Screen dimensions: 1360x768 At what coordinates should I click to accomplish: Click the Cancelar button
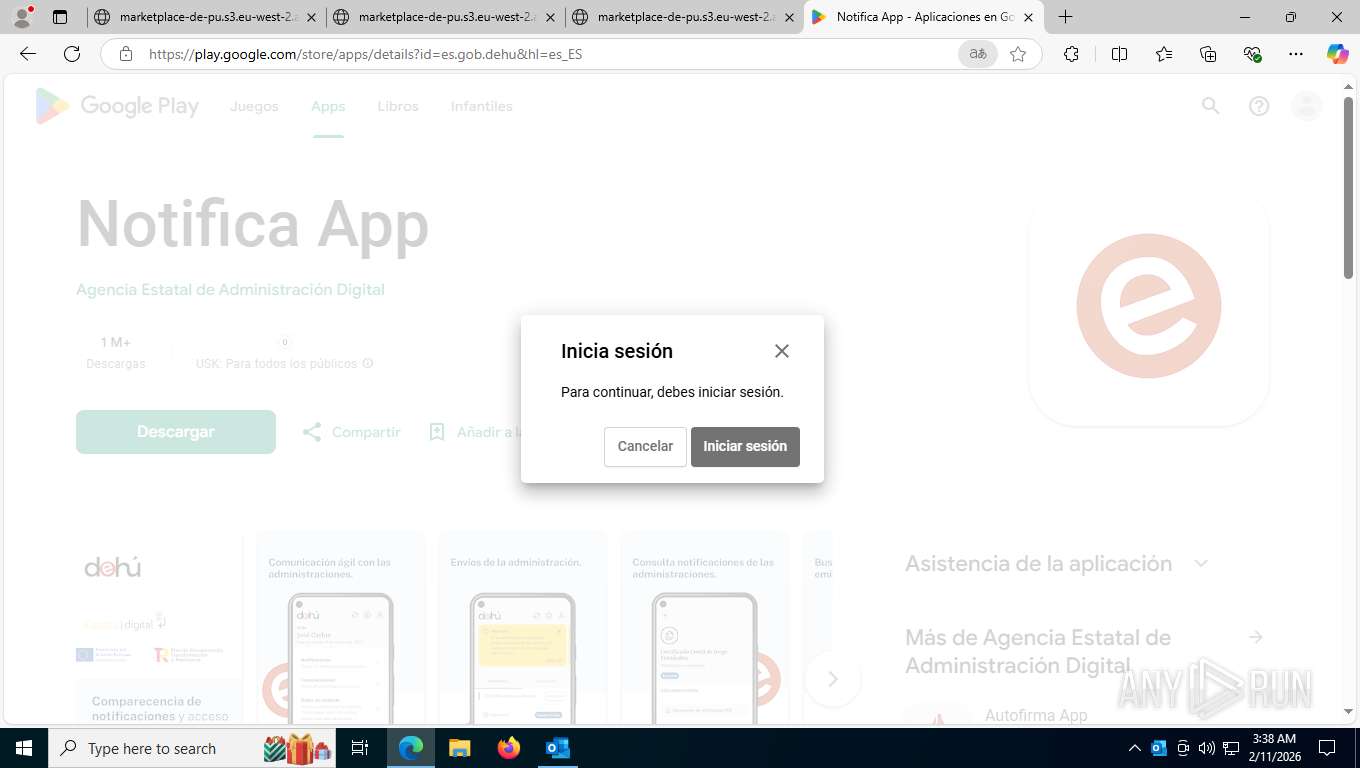click(645, 447)
